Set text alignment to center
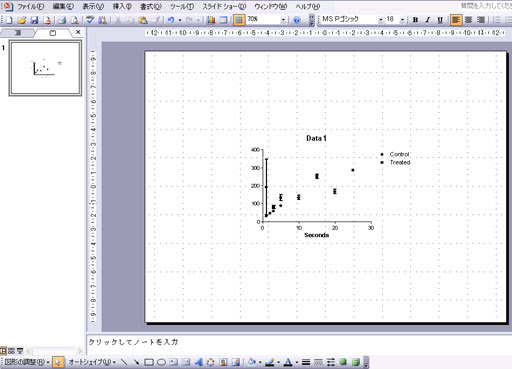The image size is (512, 369). 468,20
